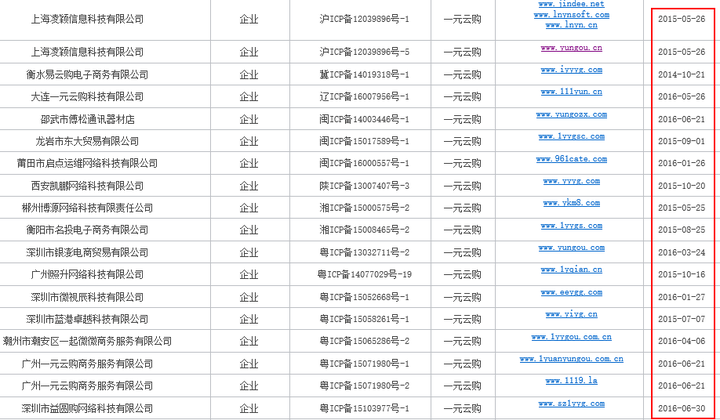Select the record number 粤ICP备15071980号-1
Screen dimensions: 720x420
click(x=364, y=364)
